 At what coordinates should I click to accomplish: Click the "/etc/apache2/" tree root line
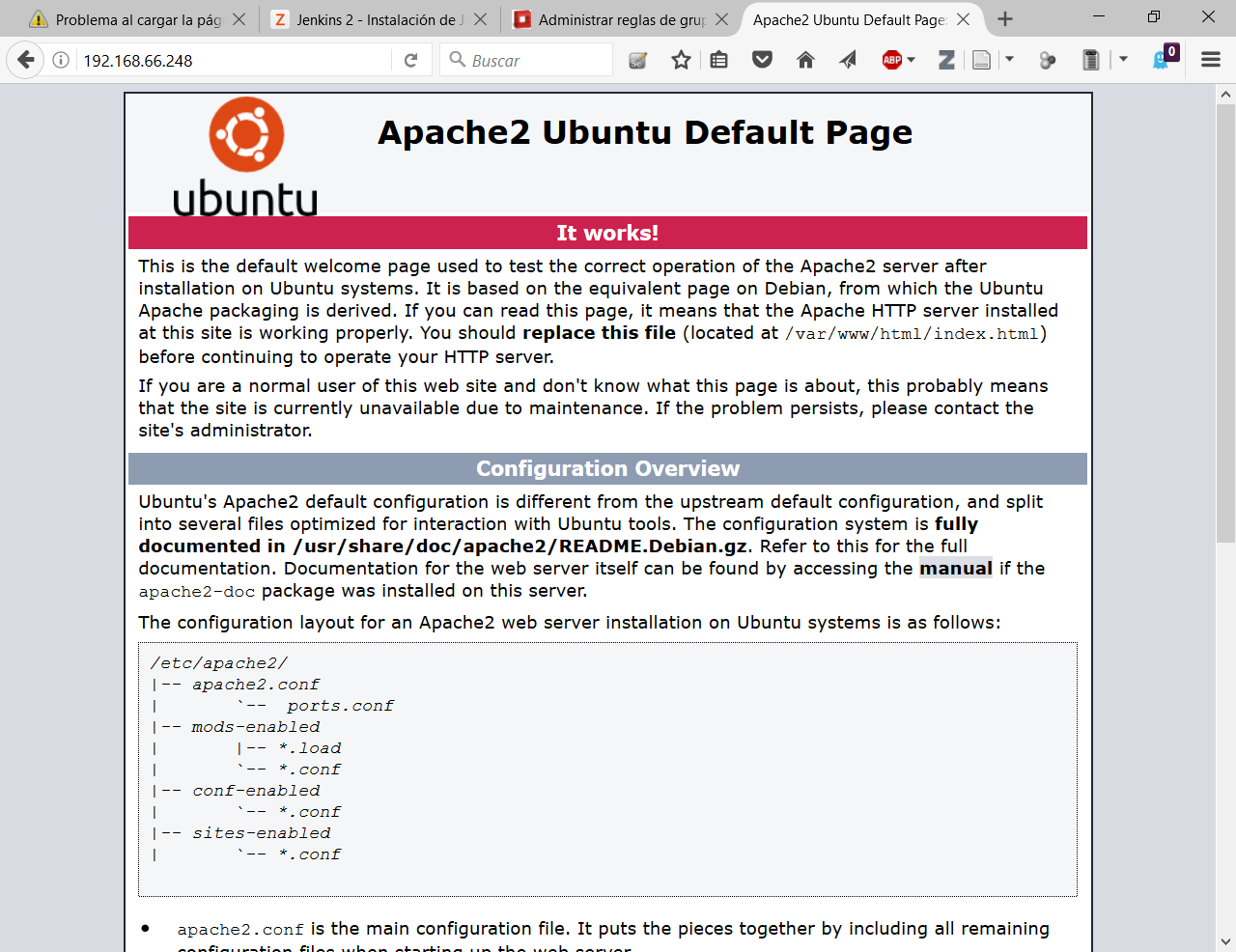pos(218,663)
